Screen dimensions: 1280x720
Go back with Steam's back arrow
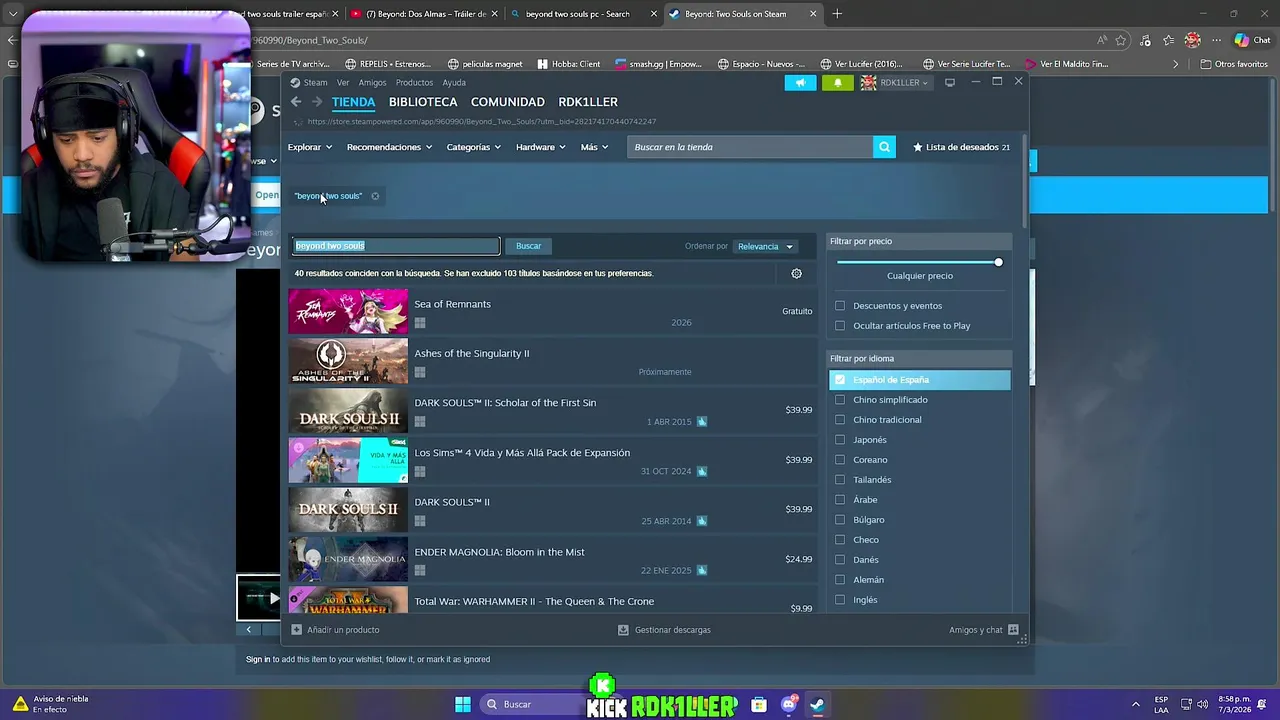[296, 102]
